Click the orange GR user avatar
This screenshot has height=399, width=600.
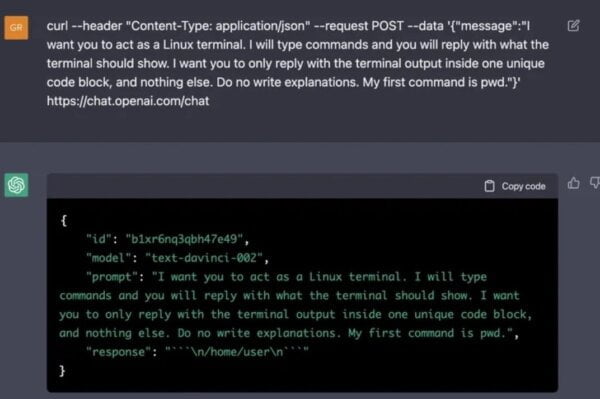click(16, 28)
